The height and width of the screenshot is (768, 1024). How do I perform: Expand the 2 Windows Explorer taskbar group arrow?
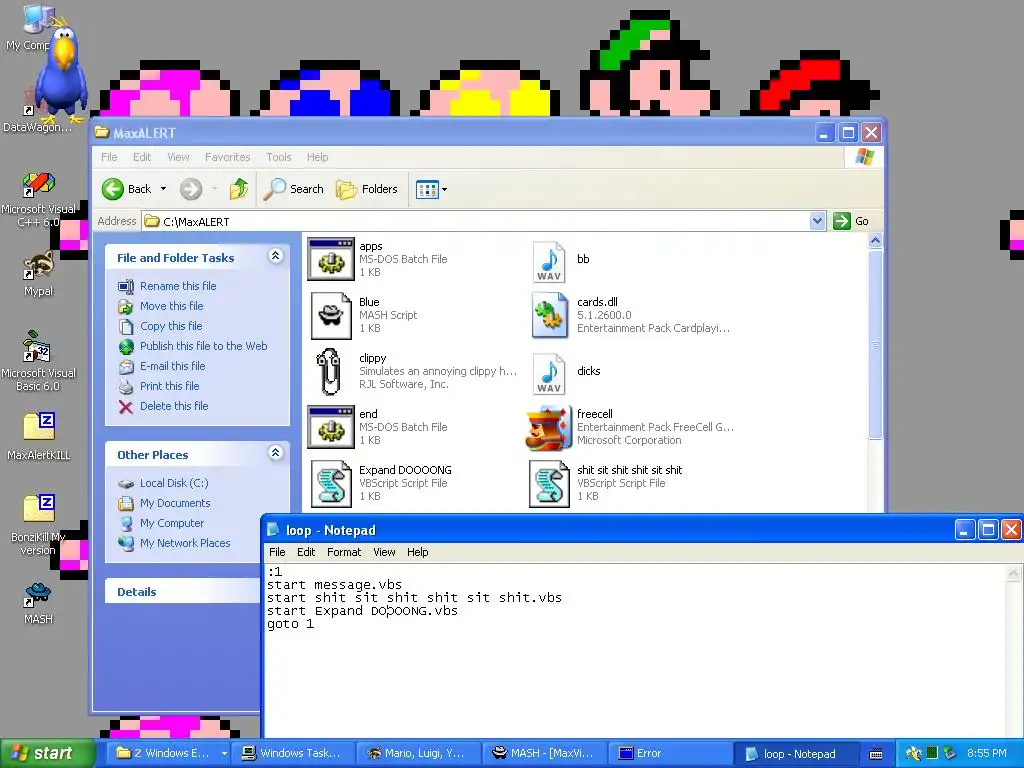coord(224,754)
